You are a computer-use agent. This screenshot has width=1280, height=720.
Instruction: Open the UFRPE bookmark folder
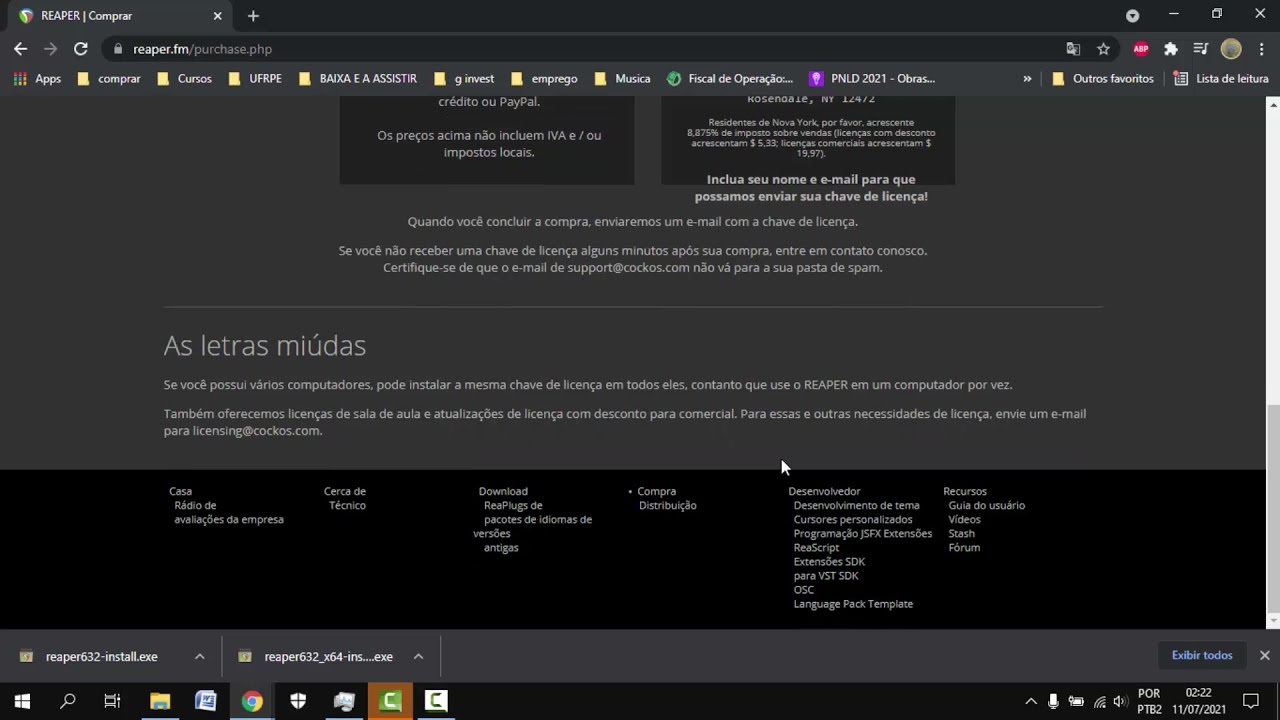255,78
